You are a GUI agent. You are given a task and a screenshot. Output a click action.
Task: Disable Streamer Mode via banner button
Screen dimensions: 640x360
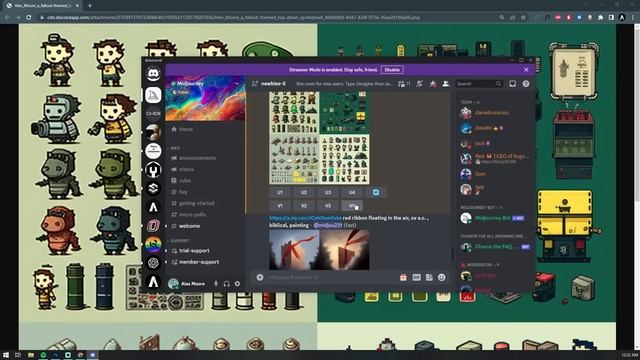pos(392,70)
